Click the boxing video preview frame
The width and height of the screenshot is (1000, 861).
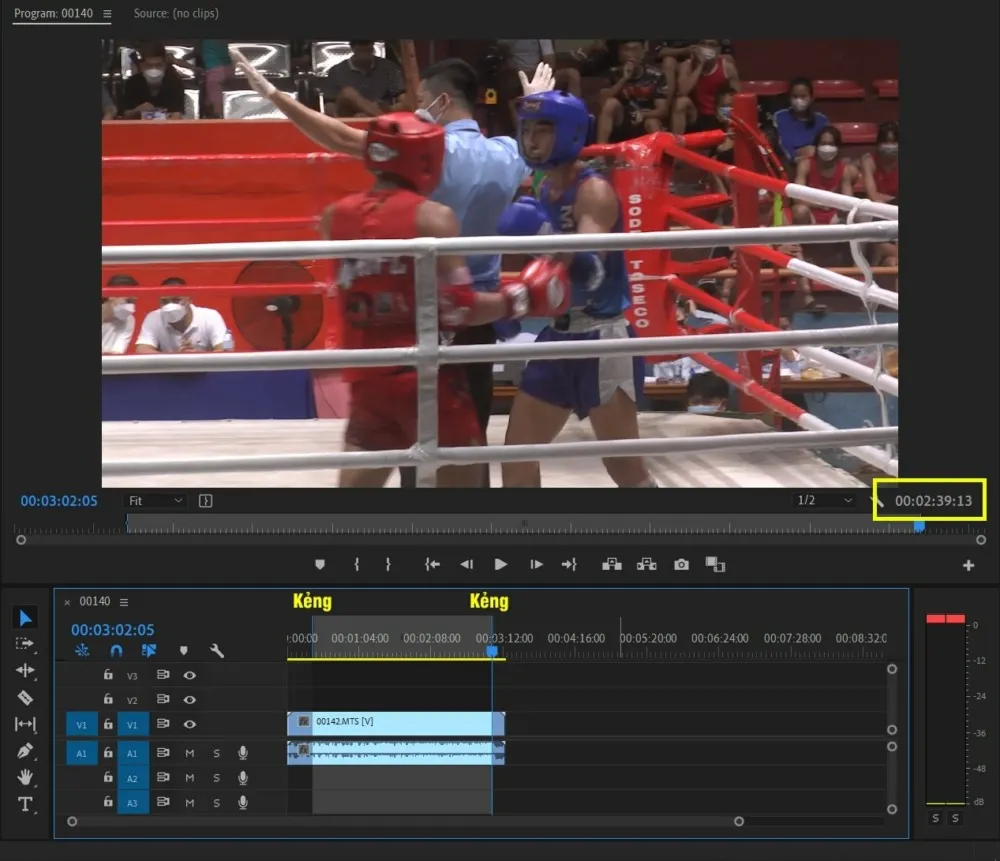[500, 263]
